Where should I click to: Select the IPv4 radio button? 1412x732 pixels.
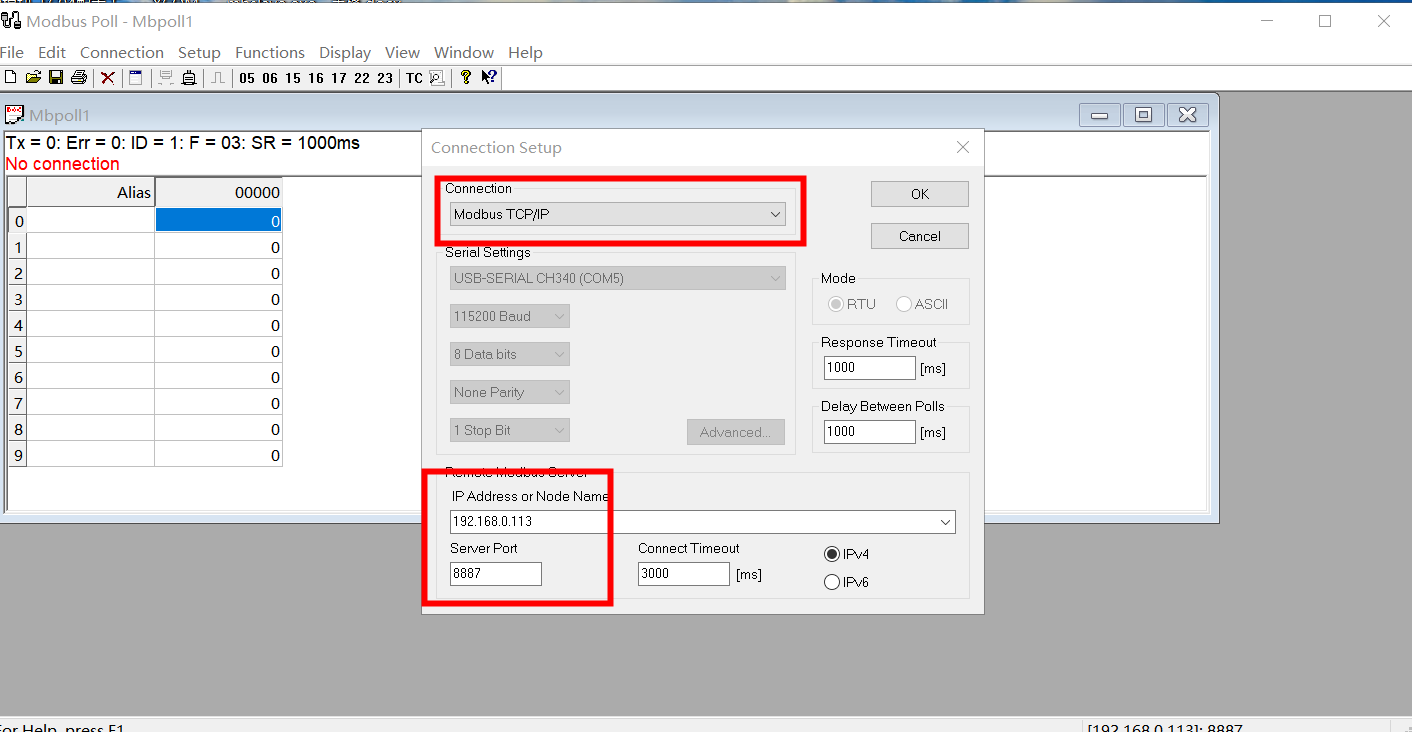(x=832, y=554)
